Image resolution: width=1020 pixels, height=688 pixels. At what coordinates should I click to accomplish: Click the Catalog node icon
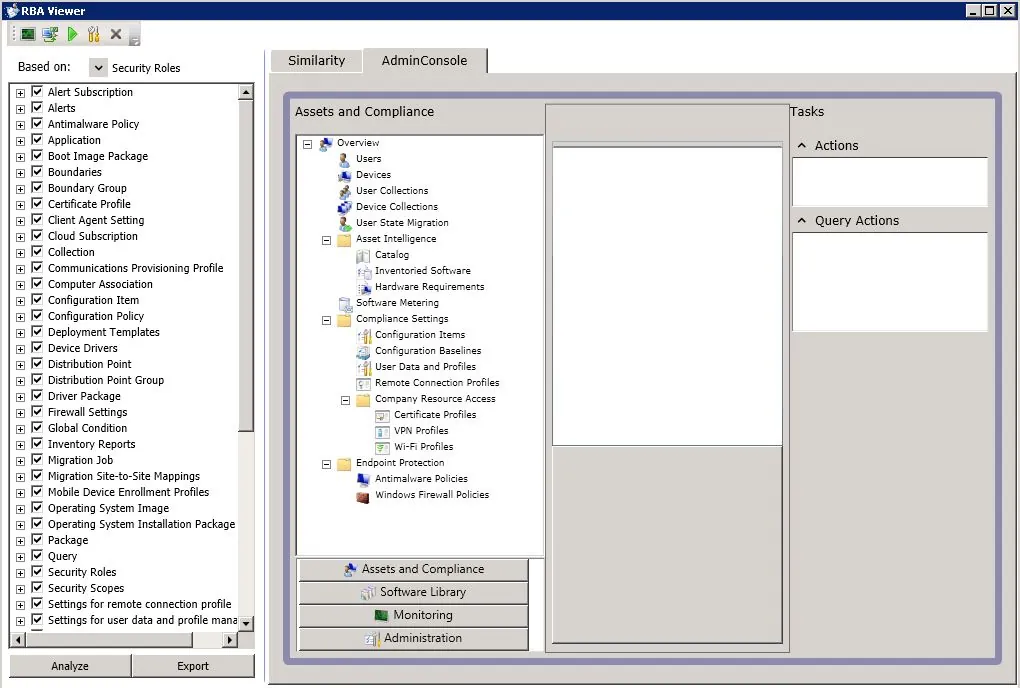point(363,255)
